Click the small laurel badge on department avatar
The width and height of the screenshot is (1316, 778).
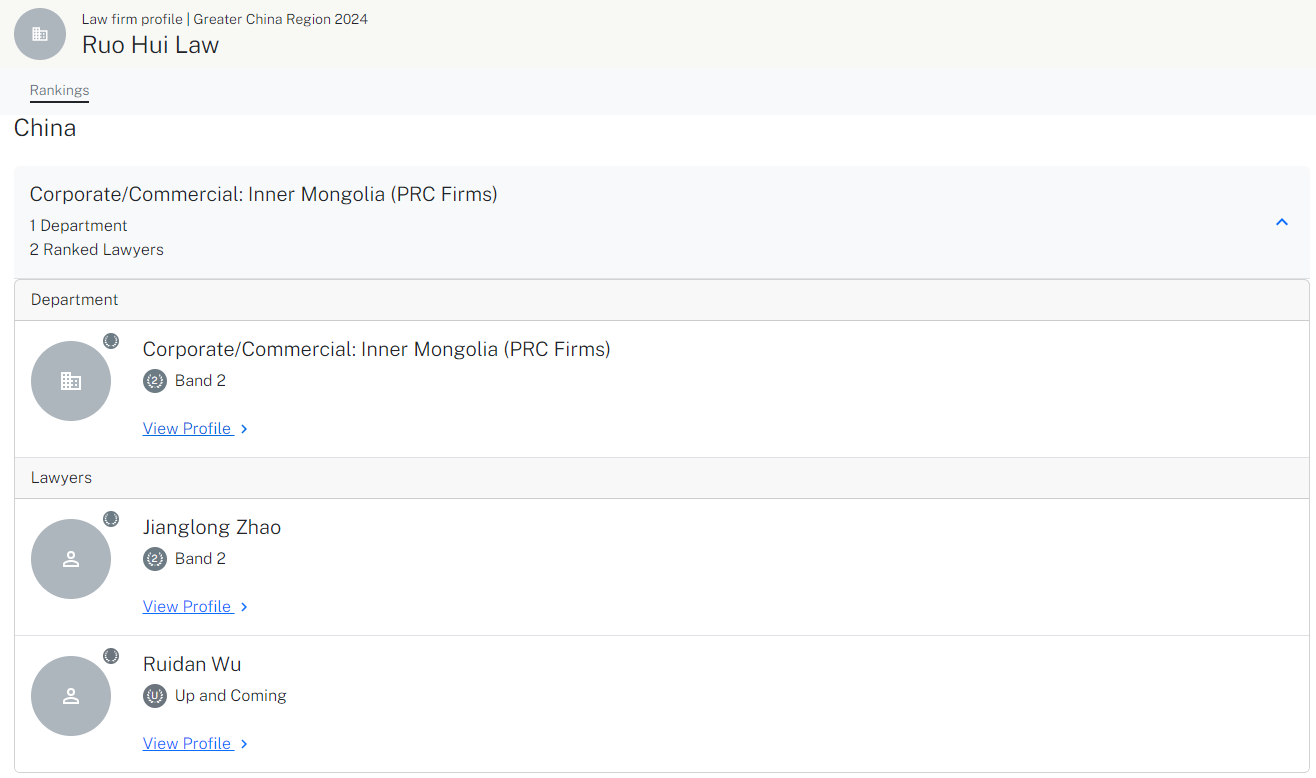tap(111, 341)
